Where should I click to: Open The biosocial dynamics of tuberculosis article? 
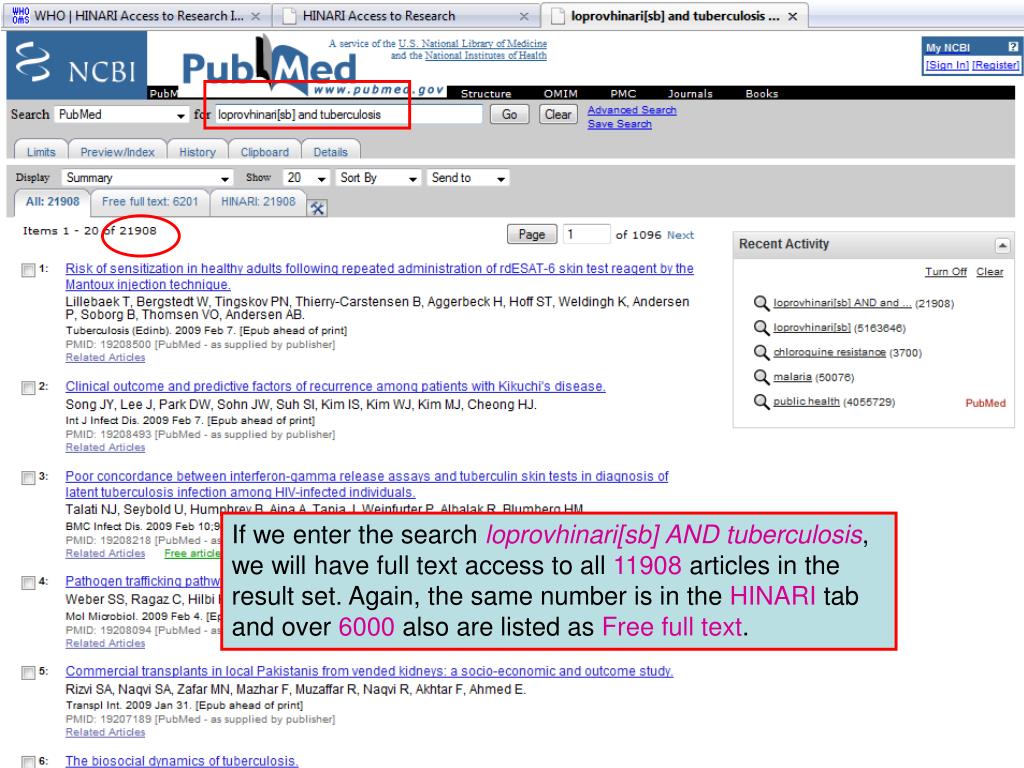coord(182,761)
